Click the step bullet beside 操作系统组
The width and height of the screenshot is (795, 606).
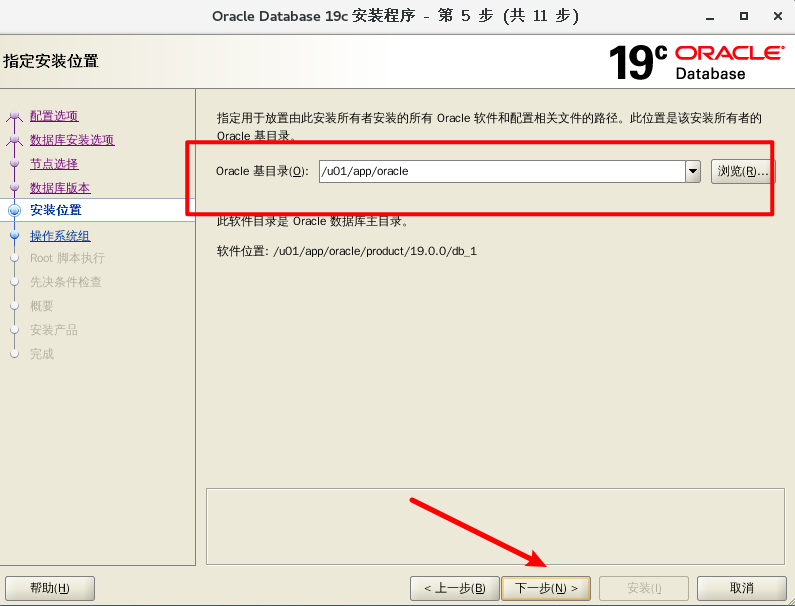click(x=14, y=236)
